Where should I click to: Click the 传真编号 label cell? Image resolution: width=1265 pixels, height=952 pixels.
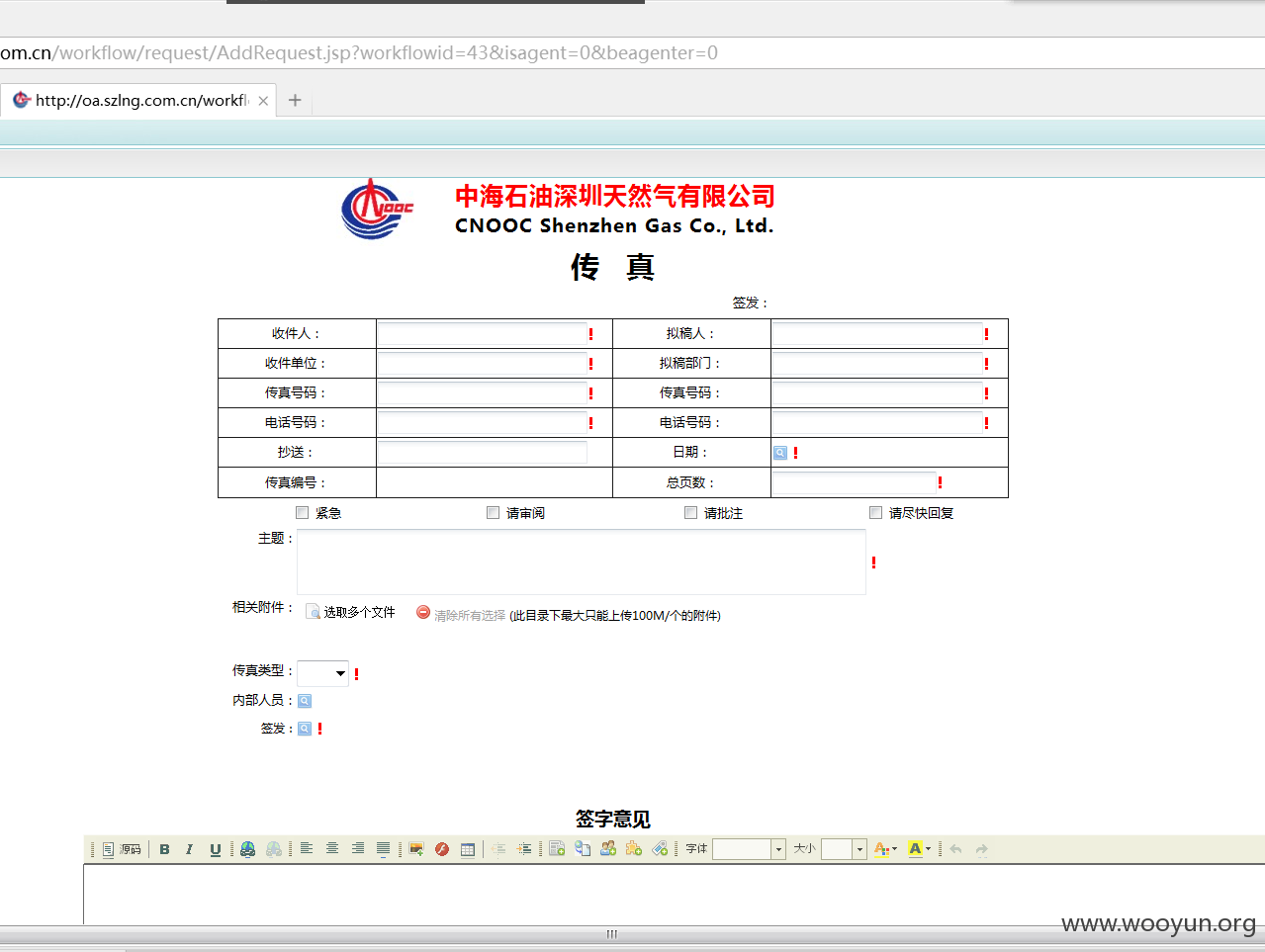click(x=297, y=482)
